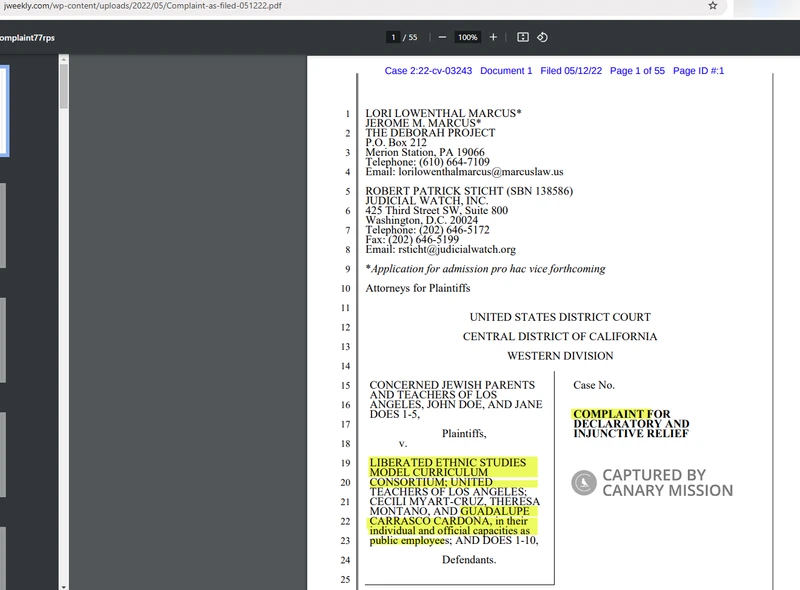Click the total page count '/ 55'
This screenshot has height=590, width=800.
click(x=410, y=37)
